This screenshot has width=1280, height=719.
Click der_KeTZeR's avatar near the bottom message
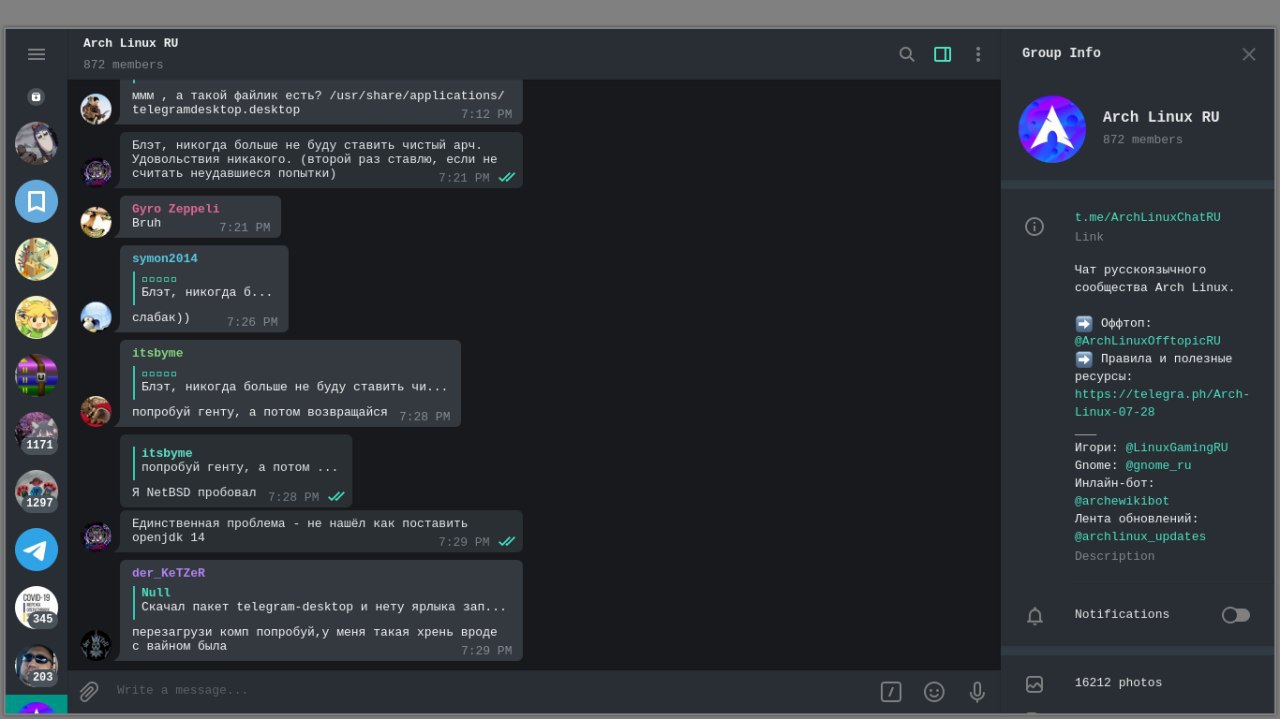(x=96, y=645)
